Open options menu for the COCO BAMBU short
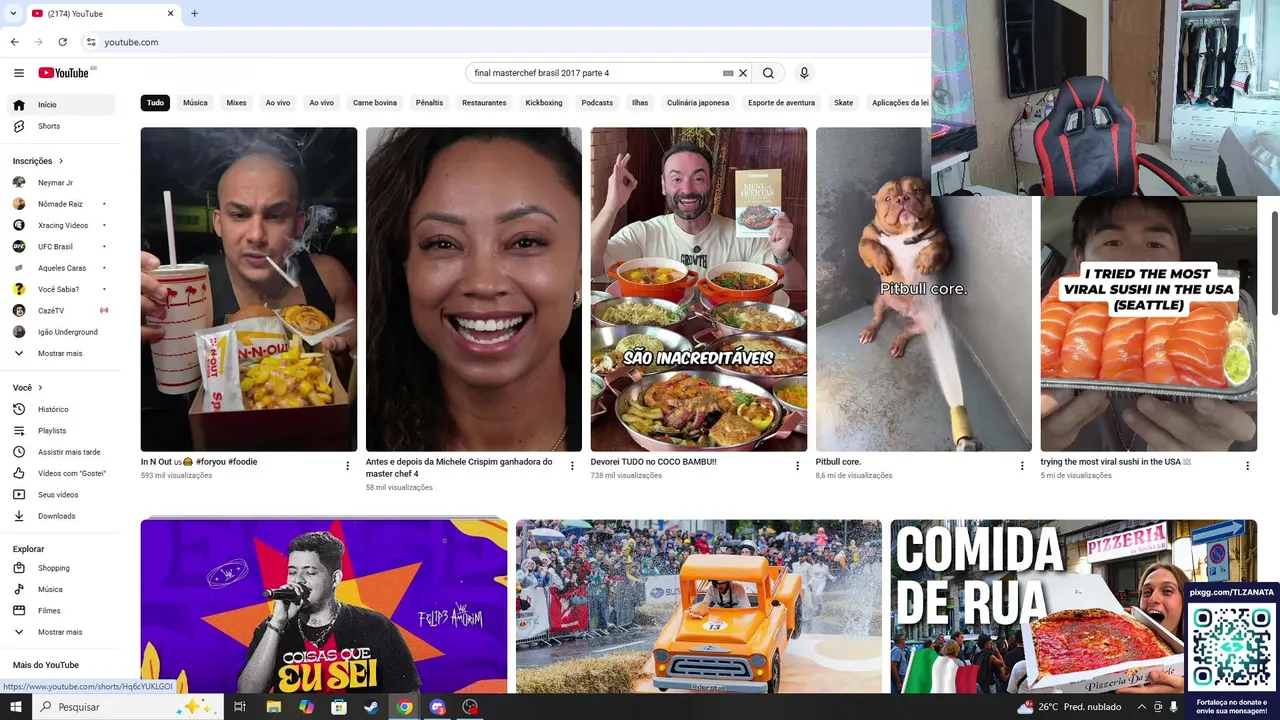This screenshot has height=720, width=1280. point(797,466)
